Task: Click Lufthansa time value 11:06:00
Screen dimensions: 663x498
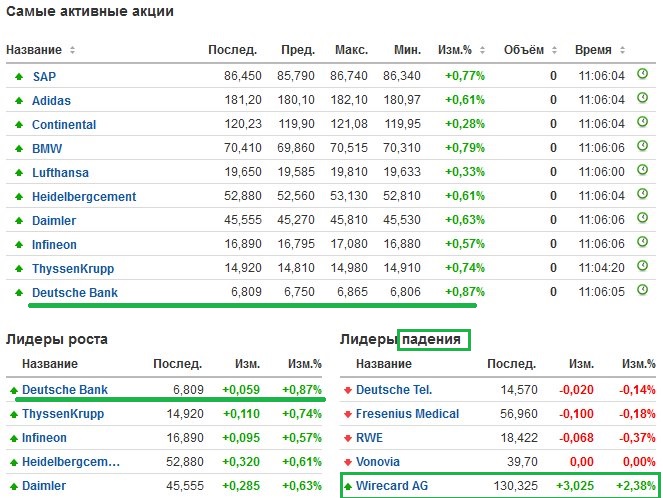Action: click(x=601, y=172)
